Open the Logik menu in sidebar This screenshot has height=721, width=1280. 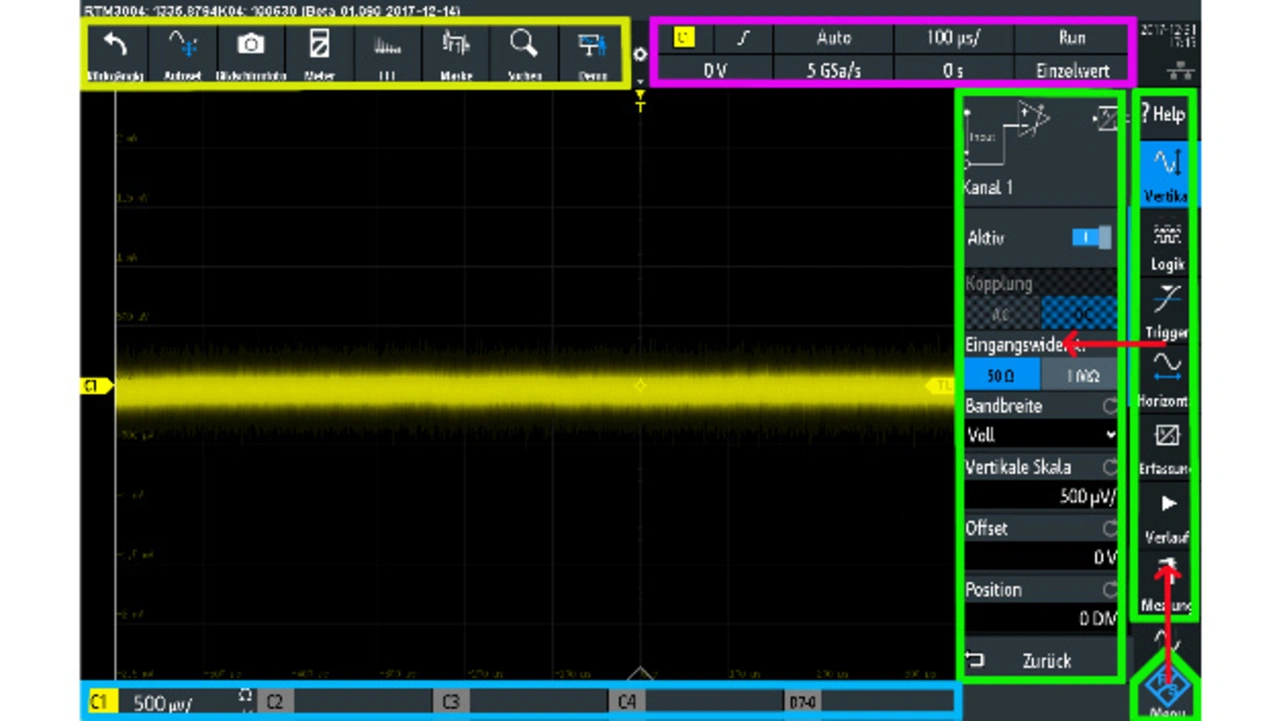click(x=1166, y=245)
